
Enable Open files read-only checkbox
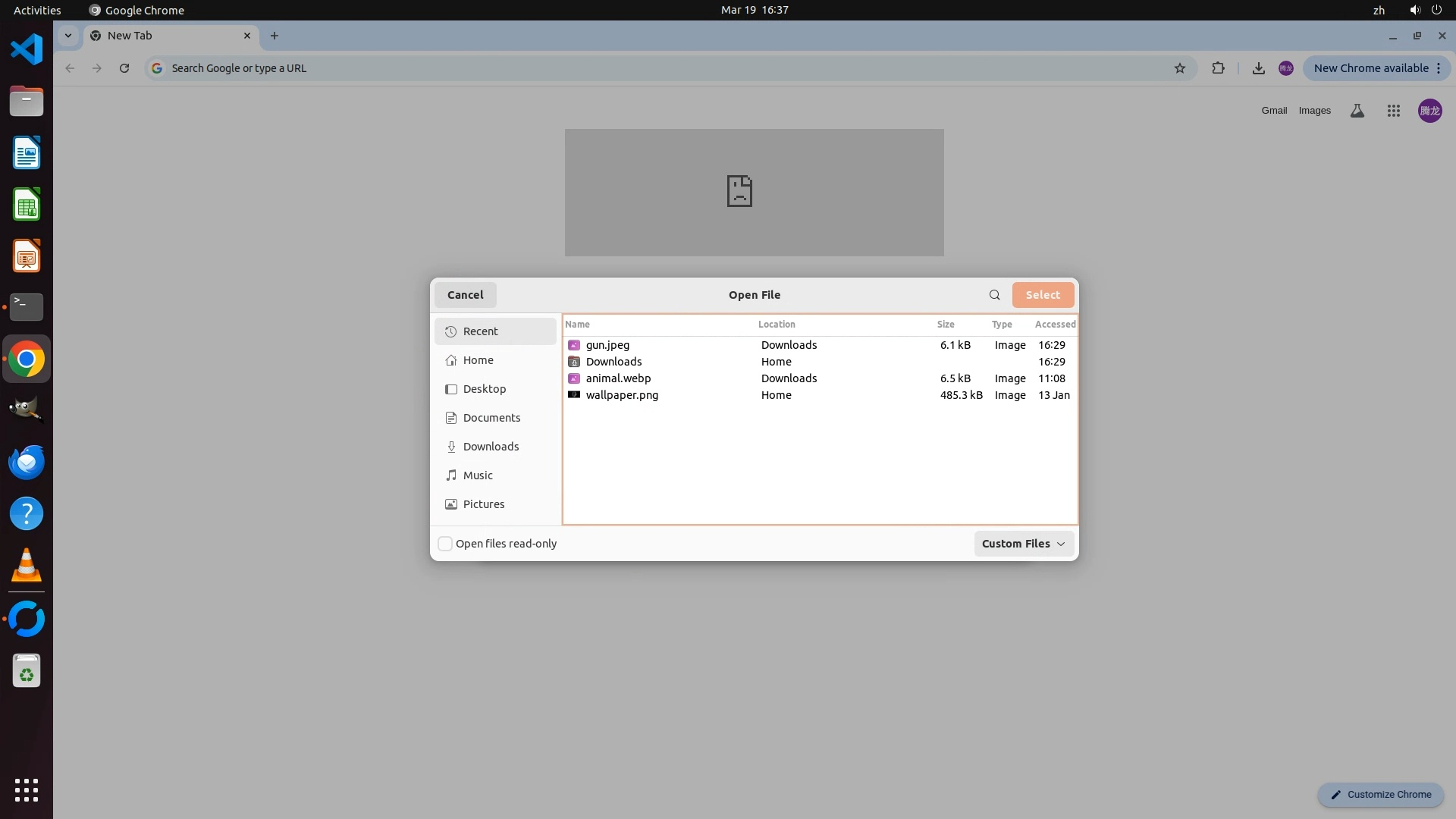click(x=445, y=544)
